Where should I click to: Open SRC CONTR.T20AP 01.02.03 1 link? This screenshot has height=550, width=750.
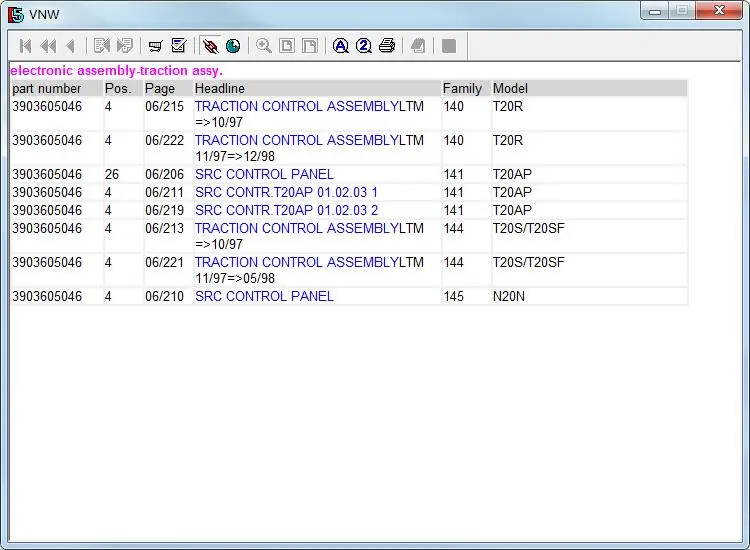point(286,192)
